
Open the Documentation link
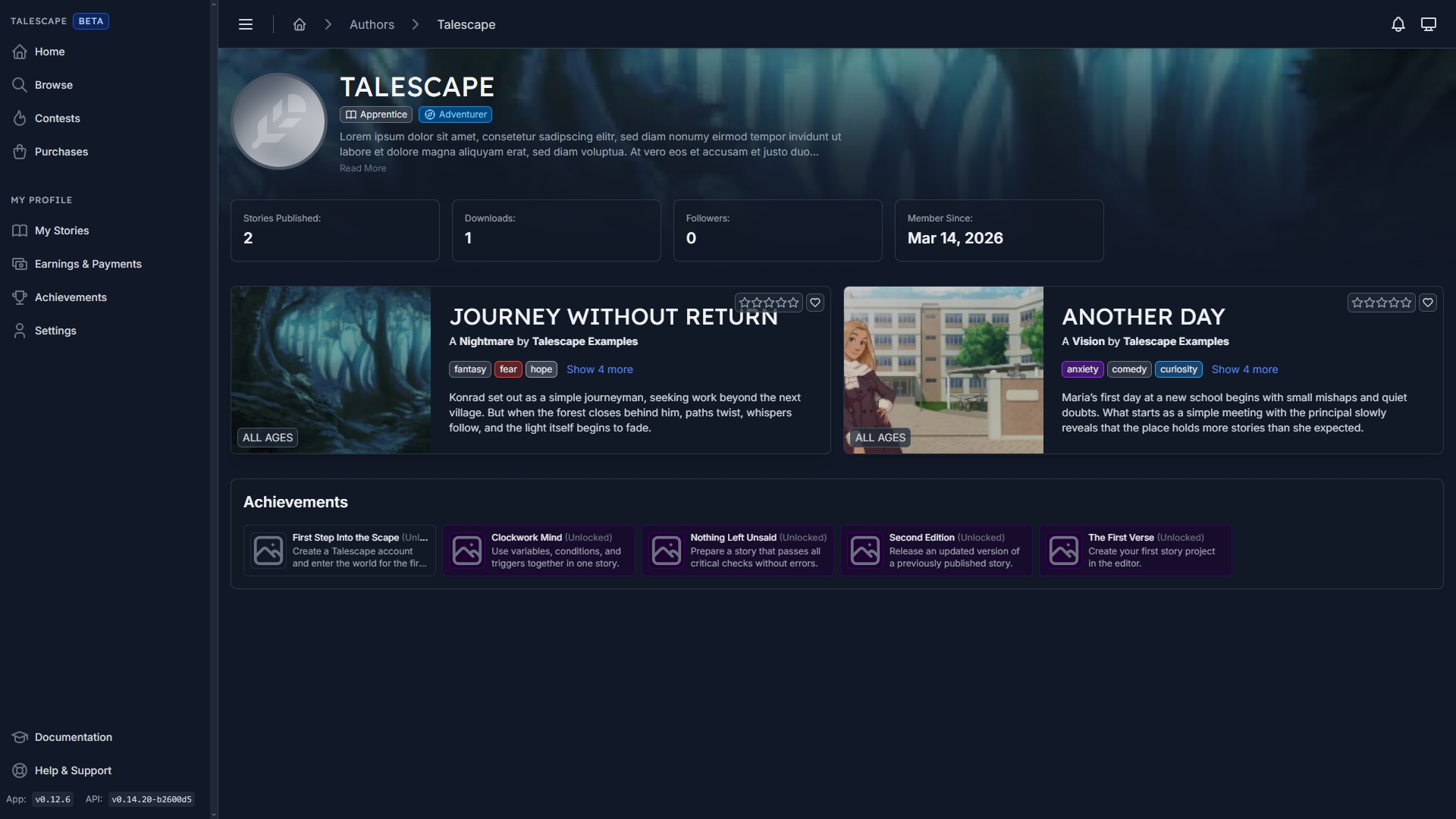click(x=73, y=737)
